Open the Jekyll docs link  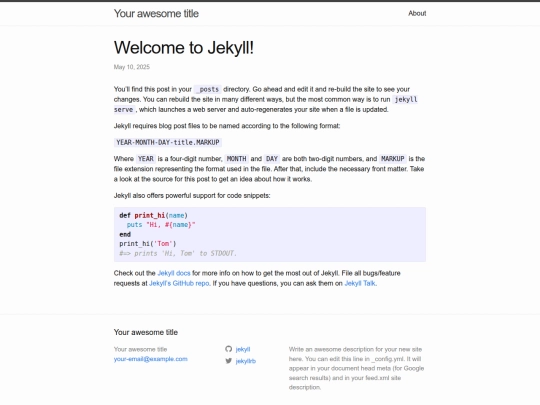(x=174, y=273)
